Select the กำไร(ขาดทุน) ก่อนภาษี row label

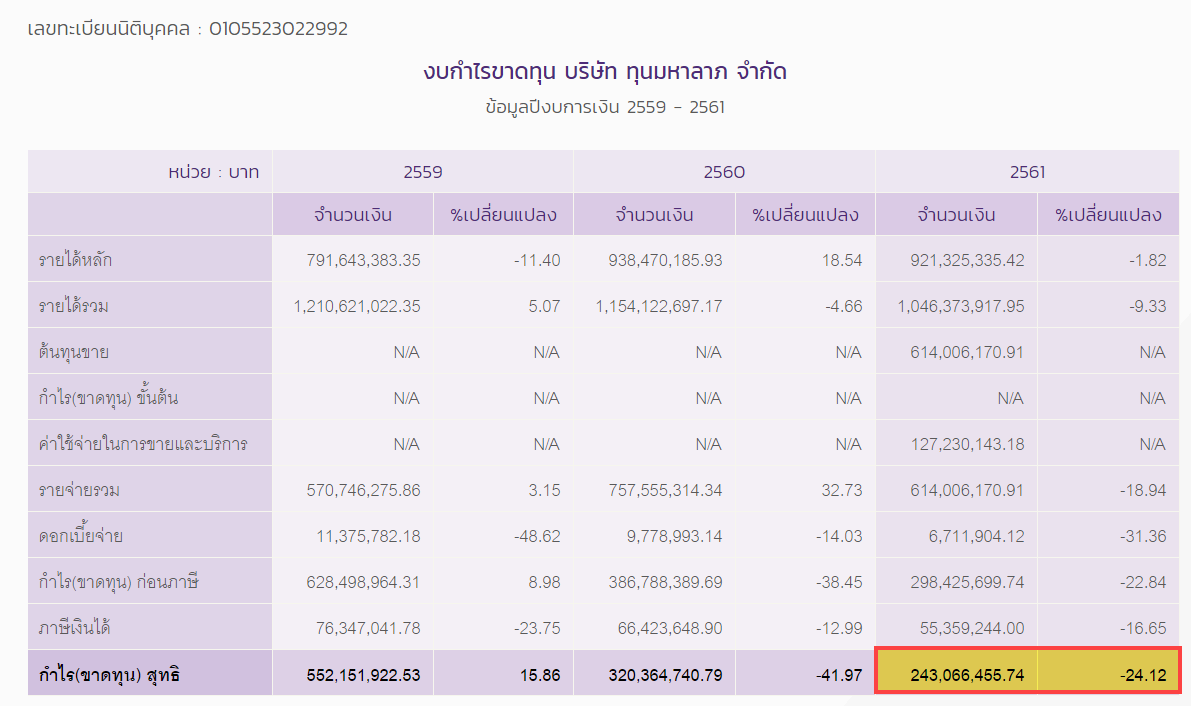click(118, 582)
